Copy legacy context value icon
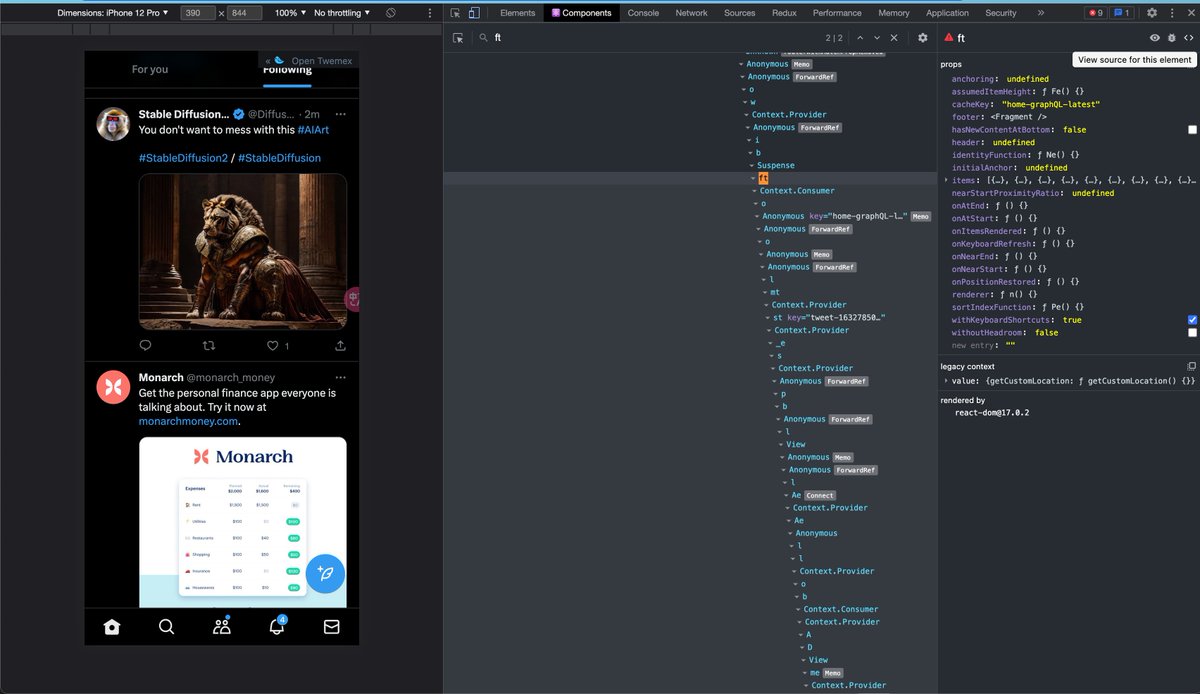Screen dimensions: 1200x694 [1191, 367]
